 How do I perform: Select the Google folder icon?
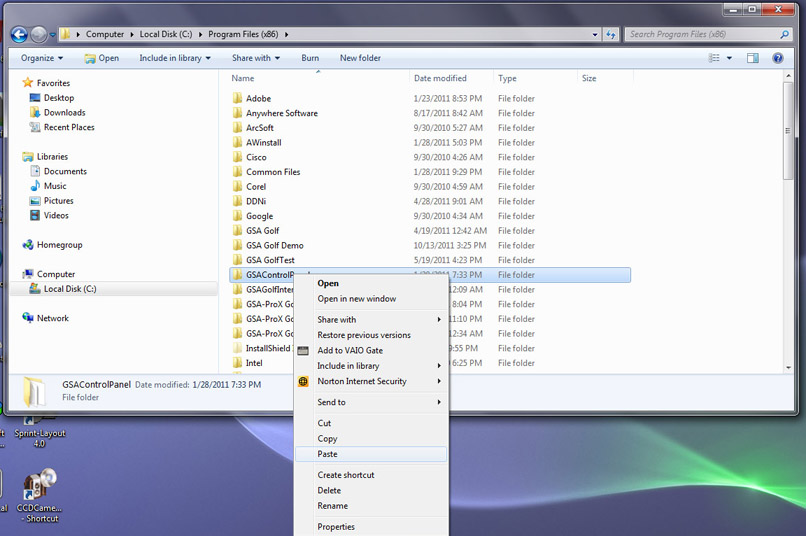[x=237, y=216]
